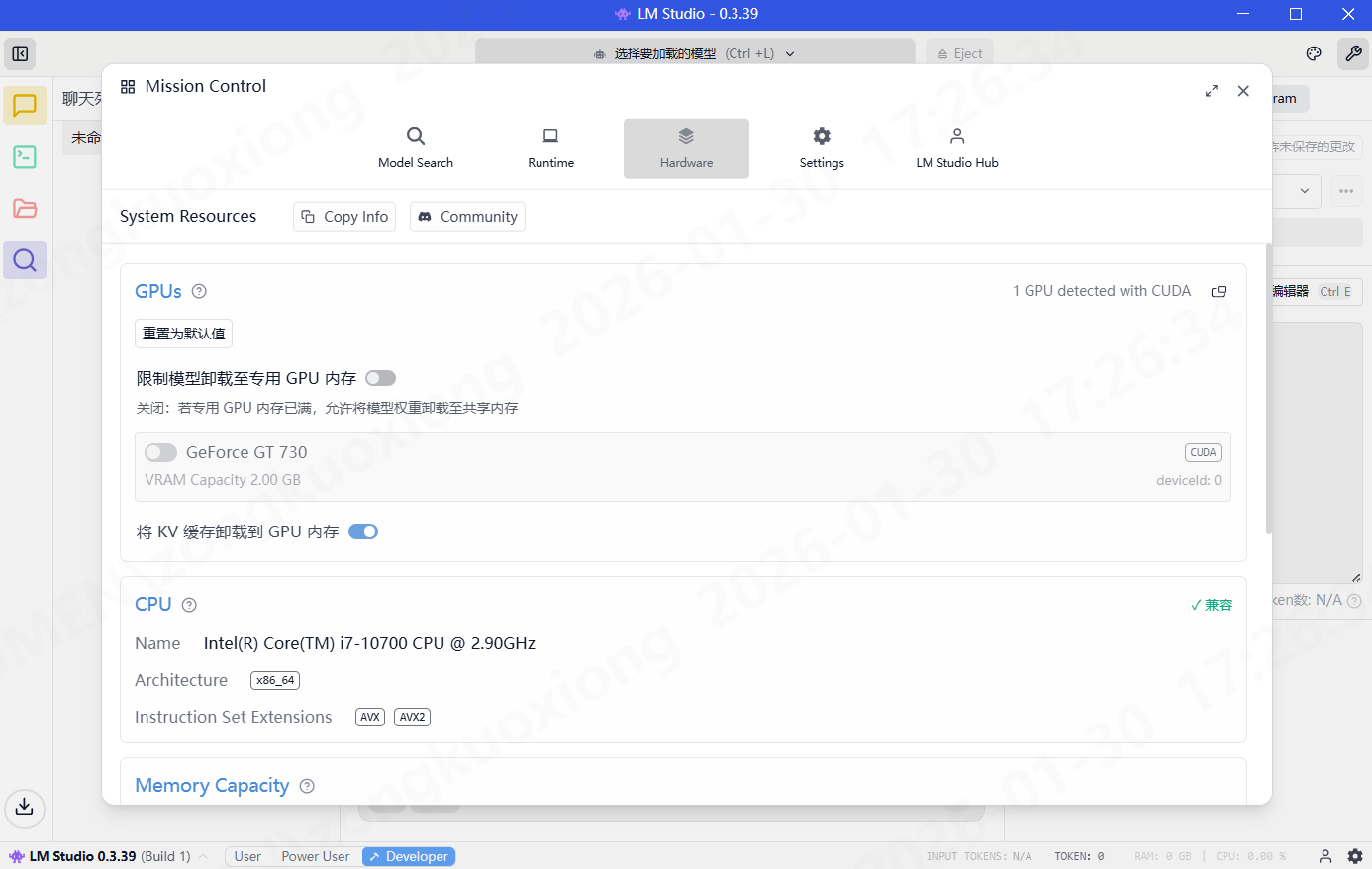
Task: Click the Discover magnifier sidebar icon
Action: click(x=25, y=260)
